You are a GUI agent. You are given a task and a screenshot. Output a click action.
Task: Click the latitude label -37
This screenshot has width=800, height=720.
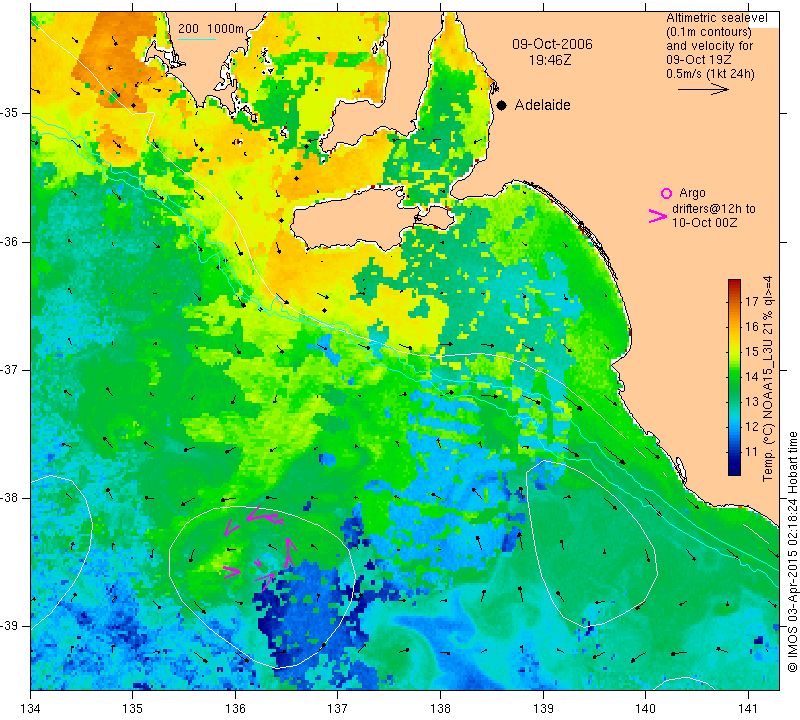tap(10, 369)
